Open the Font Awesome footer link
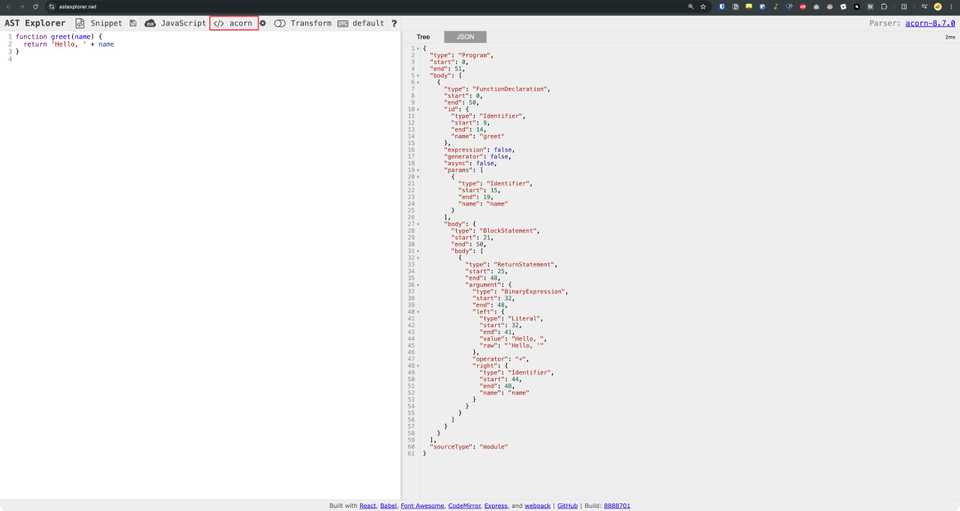 pyautogui.click(x=422, y=505)
